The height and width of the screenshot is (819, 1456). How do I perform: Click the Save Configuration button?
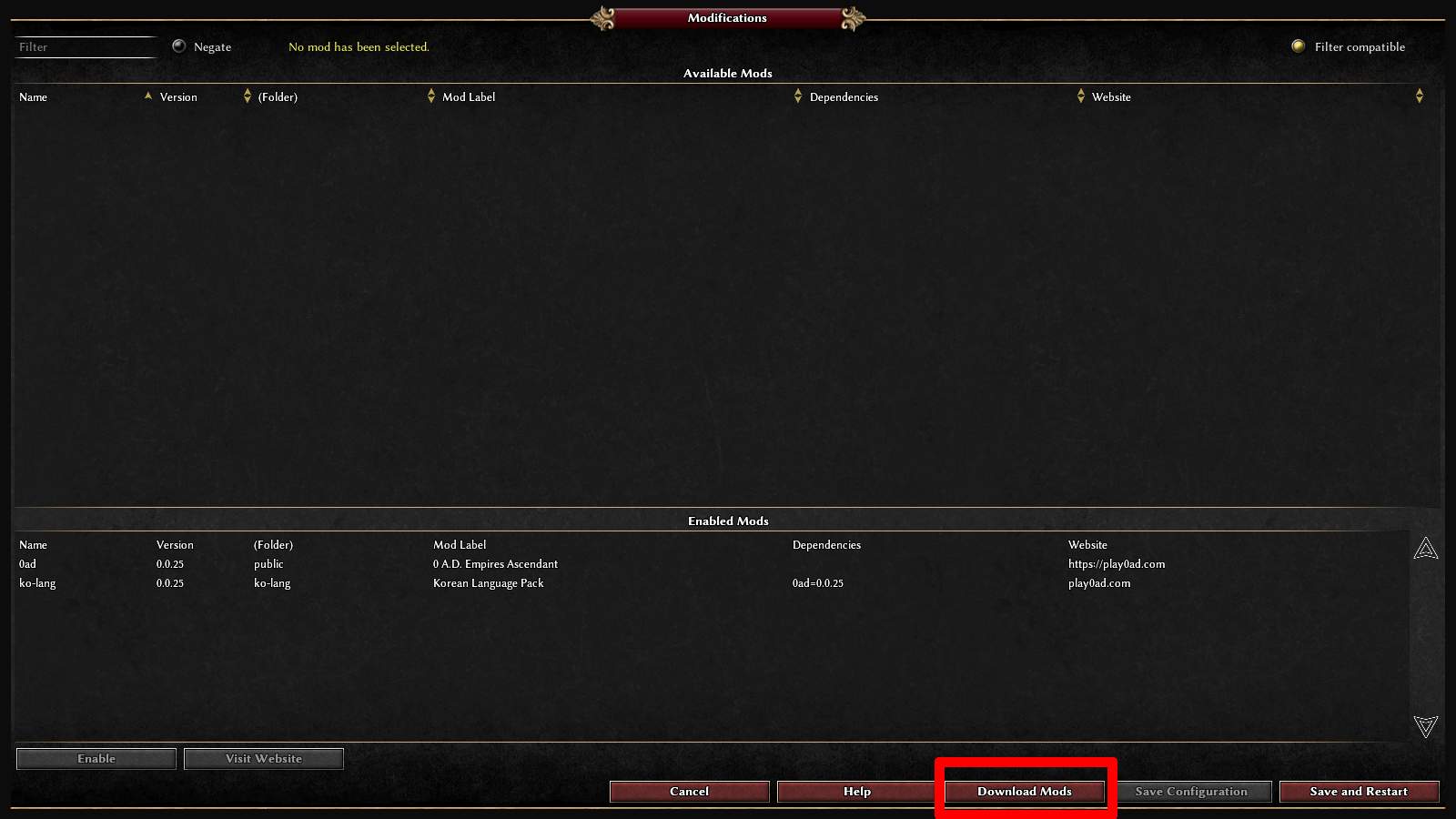1192,792
